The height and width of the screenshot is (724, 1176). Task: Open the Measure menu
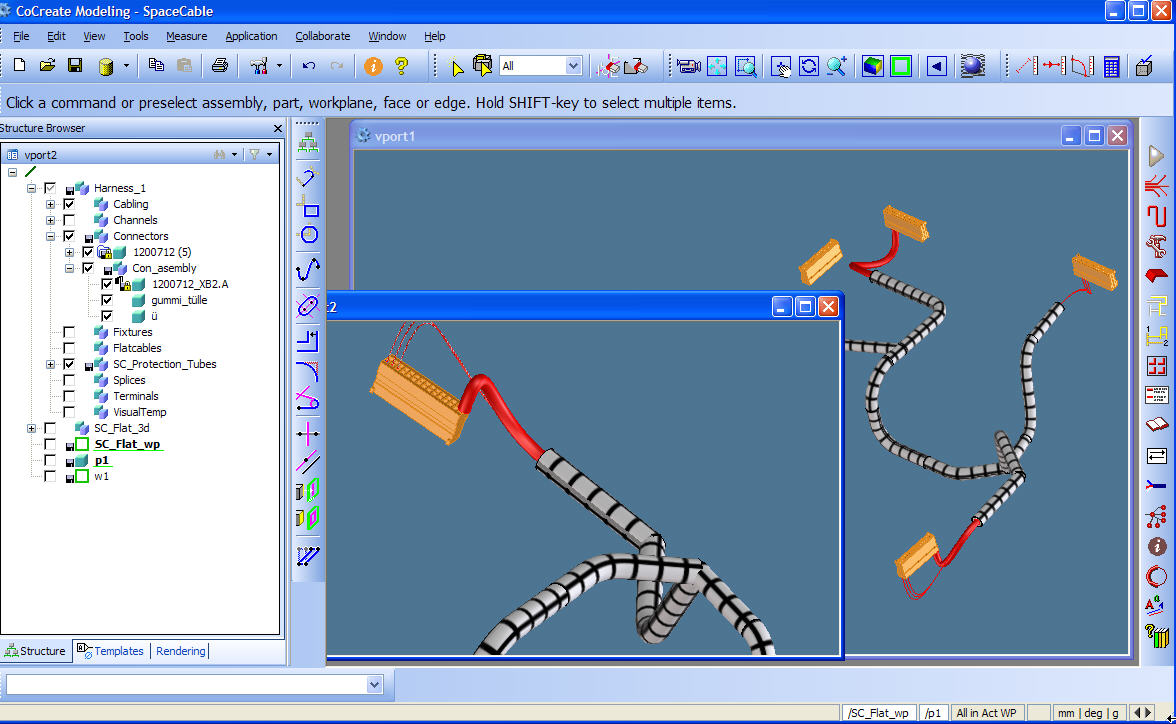(186, 36)
